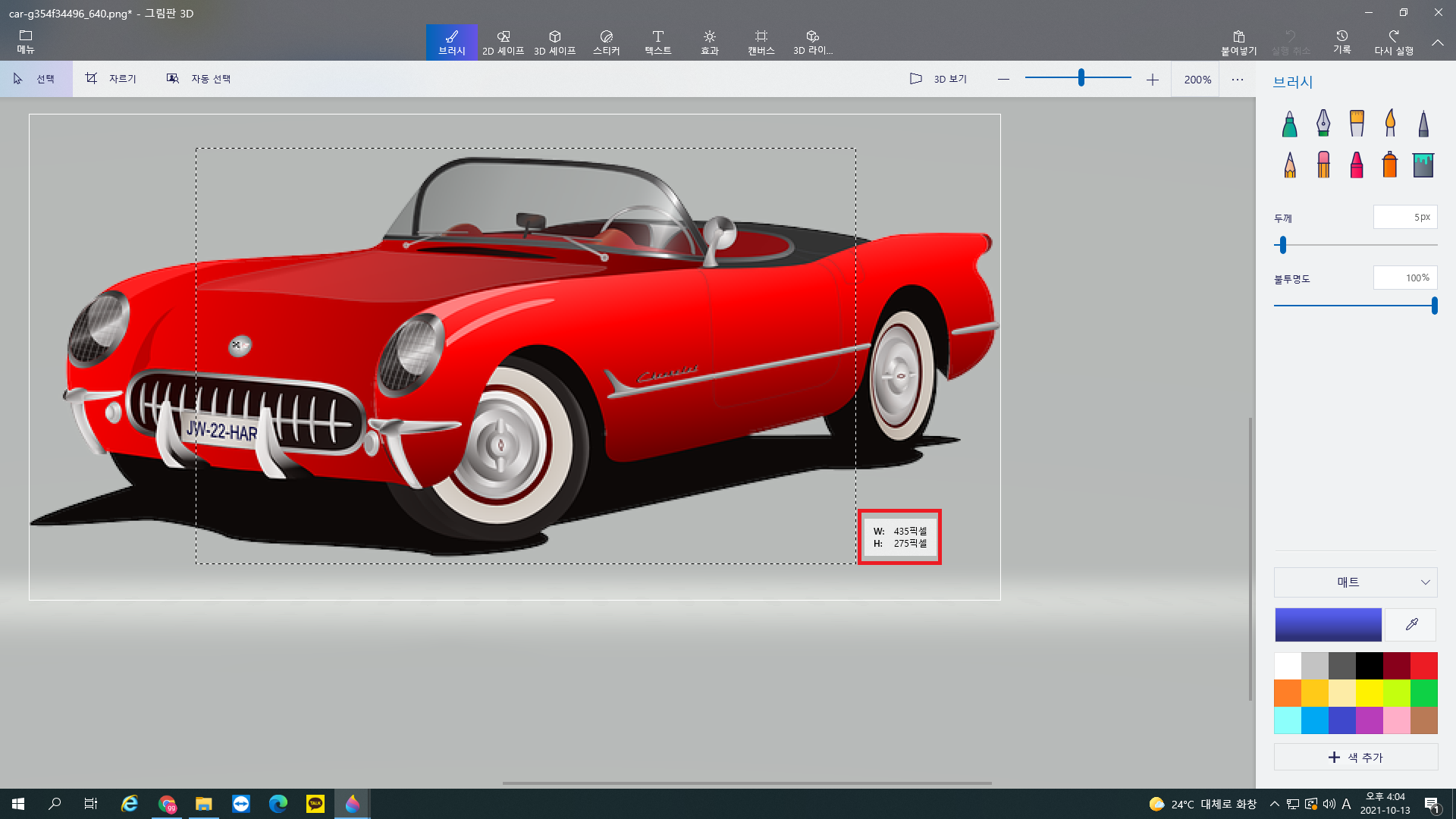The image size is (1456, 819).
Task: Select the Marker brush tool
Action: pyautogui.click(x=1289, y=124)
